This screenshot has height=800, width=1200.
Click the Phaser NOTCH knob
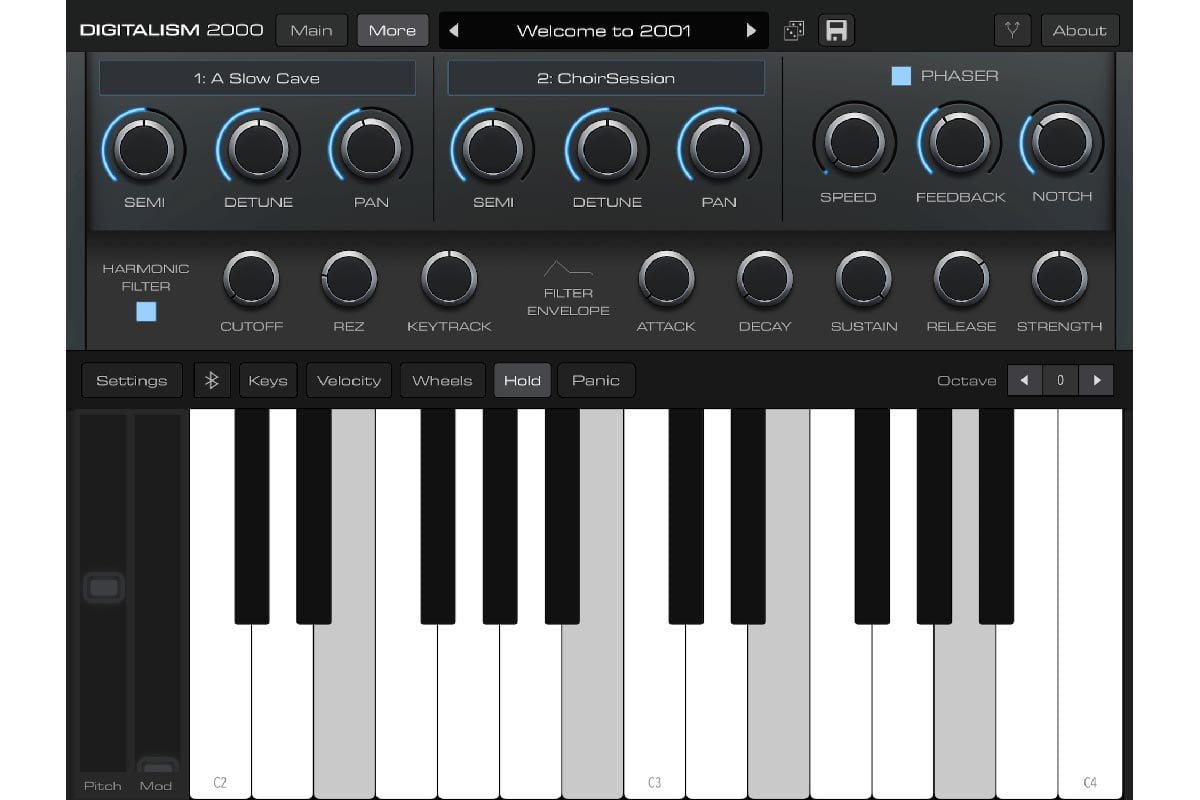[1062, 143]
